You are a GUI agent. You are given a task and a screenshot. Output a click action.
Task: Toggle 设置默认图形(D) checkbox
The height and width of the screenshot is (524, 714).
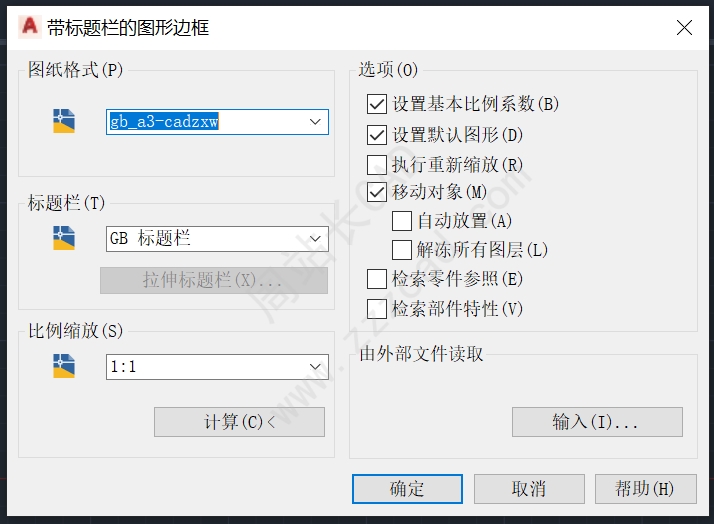377,135
